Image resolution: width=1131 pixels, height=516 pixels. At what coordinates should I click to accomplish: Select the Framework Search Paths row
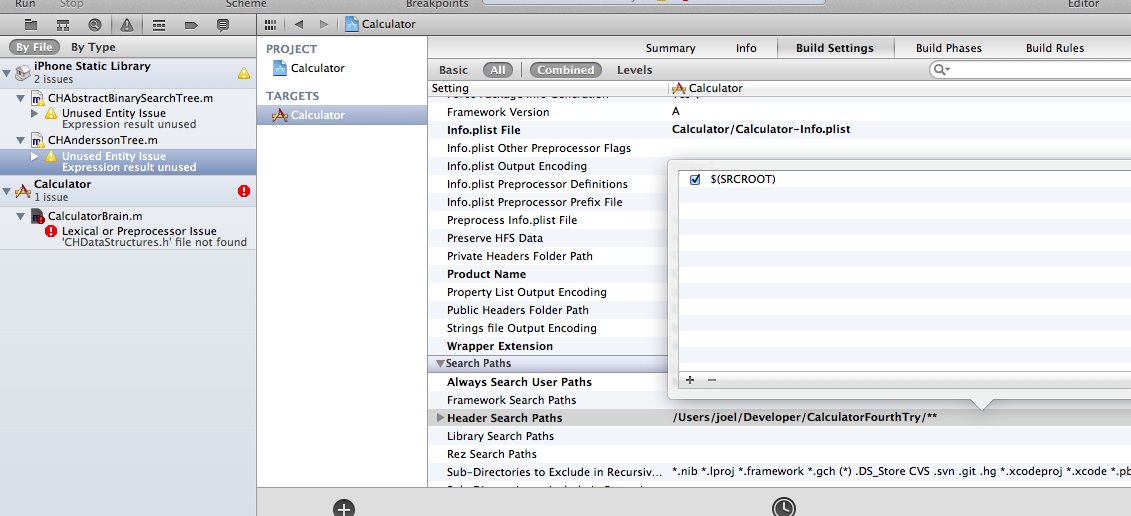511,401
